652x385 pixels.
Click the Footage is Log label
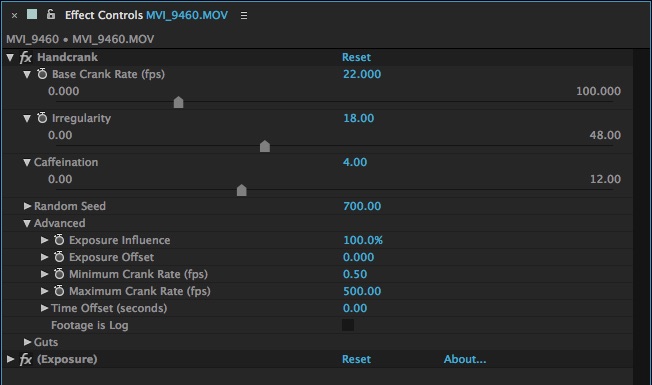click(x=89, y=326)
